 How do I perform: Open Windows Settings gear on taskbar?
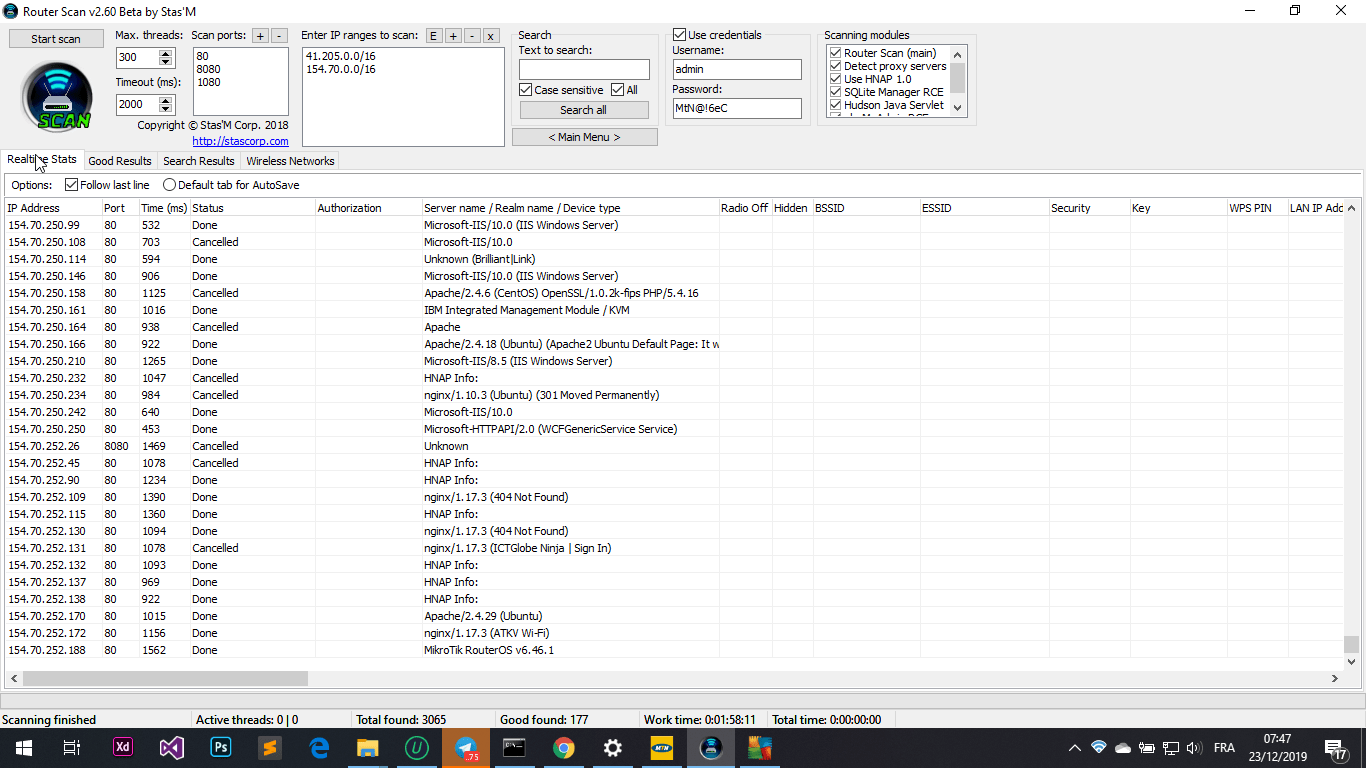[612, 748]
